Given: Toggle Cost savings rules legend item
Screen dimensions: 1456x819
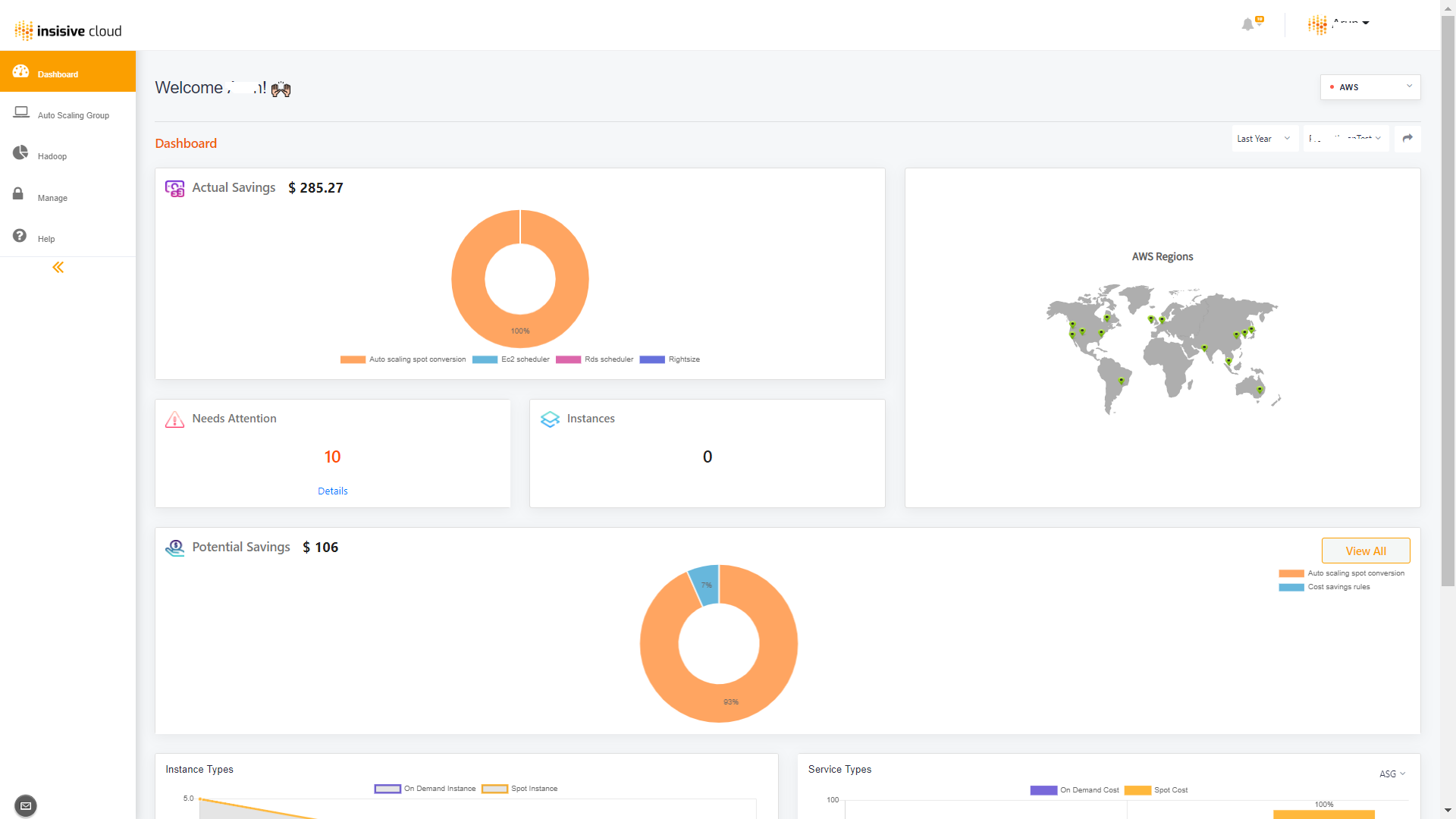Looking at the screenshot, I should point(1338,587).
